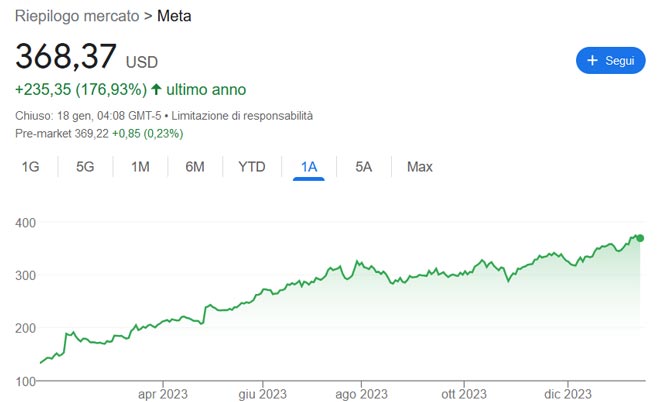The width and height of the screenshot is (660, 402).
Task: Show year-to-date YTD chart
Action: coord(251,167)
